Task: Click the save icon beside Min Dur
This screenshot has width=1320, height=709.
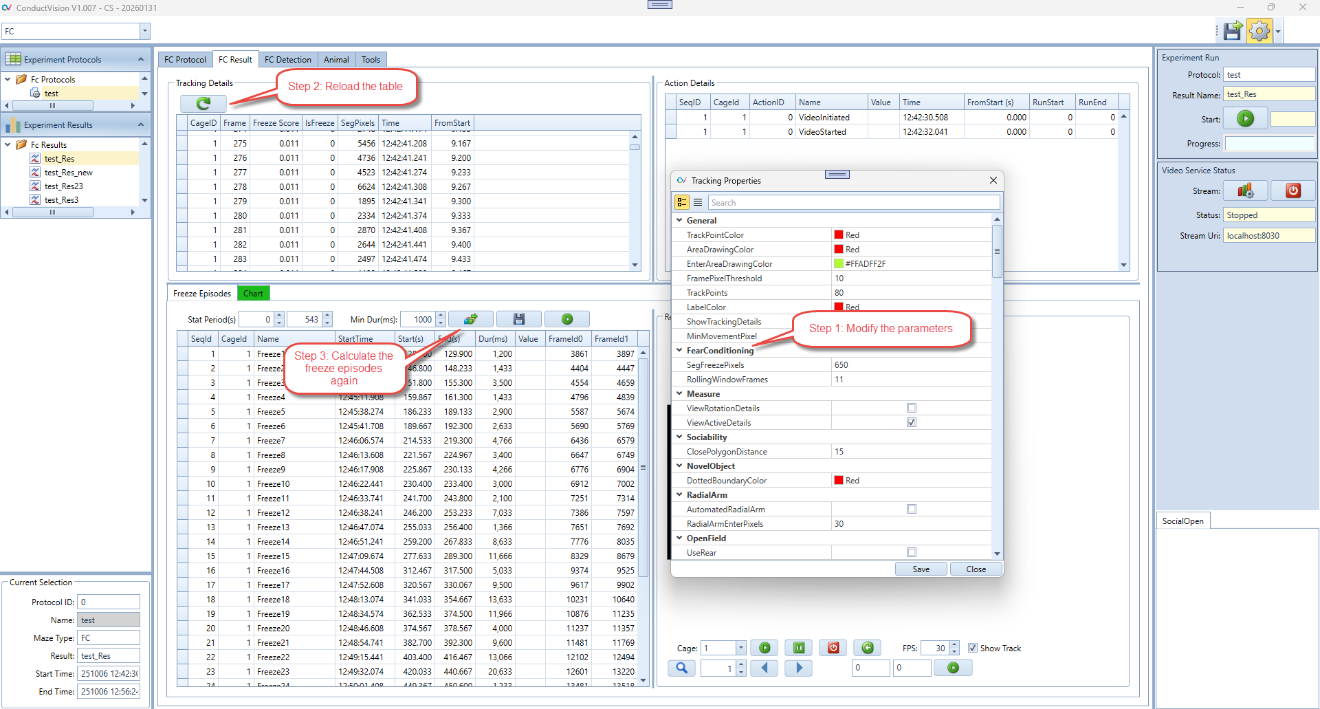Action: point(518,319)
